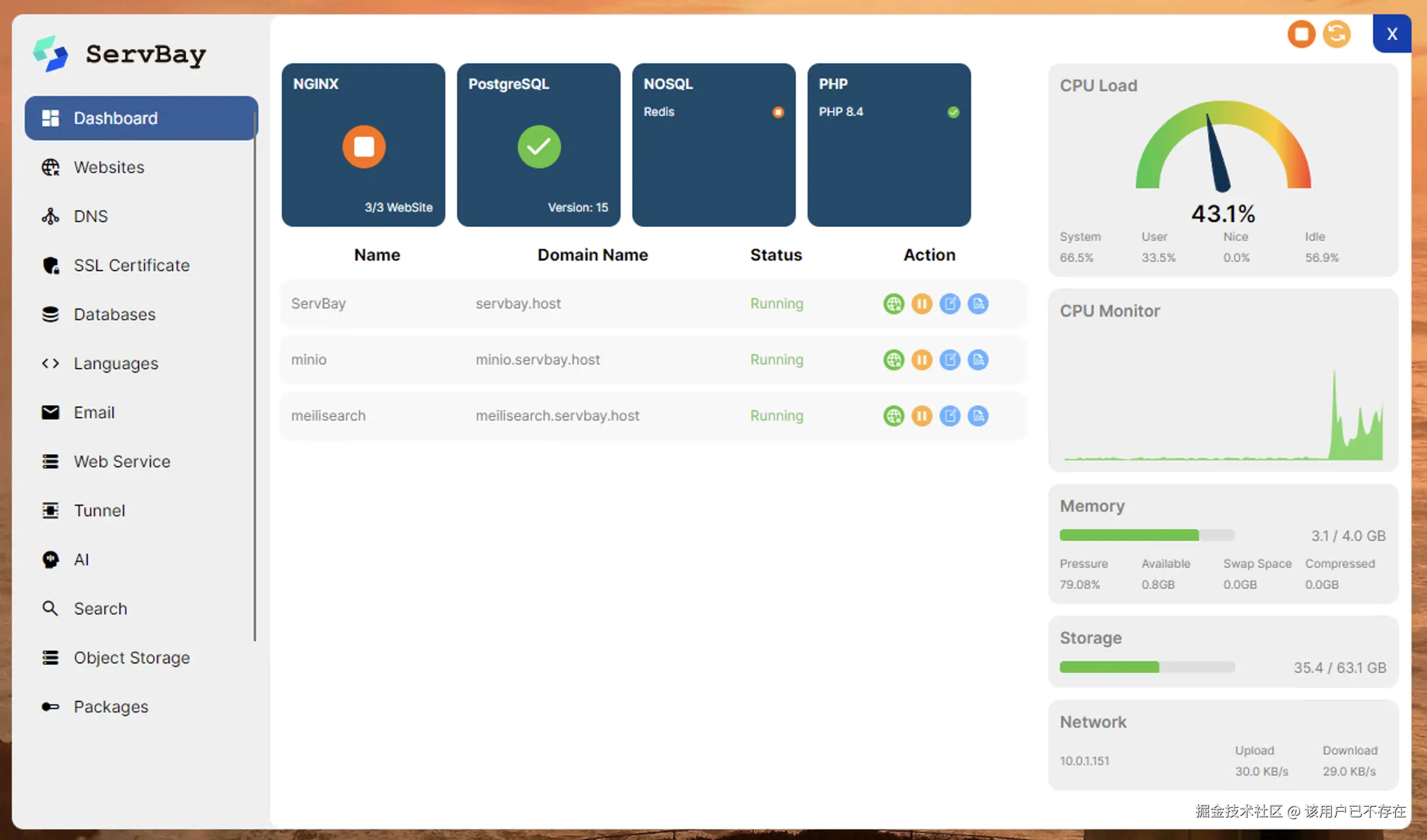Viewport: 1427px width, 840px height.
Task: Click the NGINX stopped status icon
Action: 363,147
